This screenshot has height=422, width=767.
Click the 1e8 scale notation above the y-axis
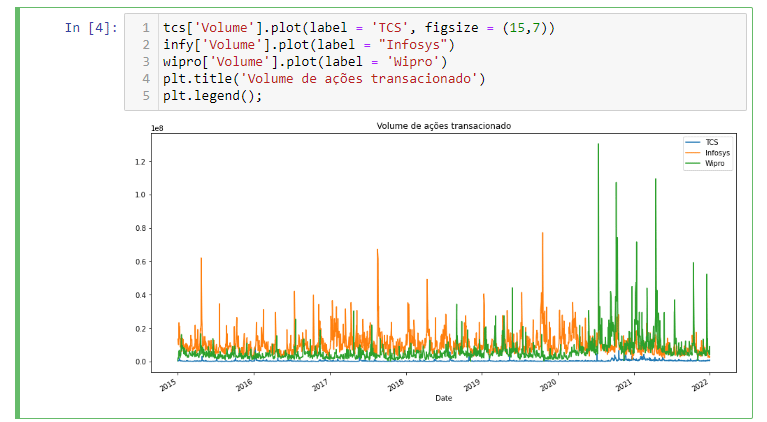[x=157, y=129]
